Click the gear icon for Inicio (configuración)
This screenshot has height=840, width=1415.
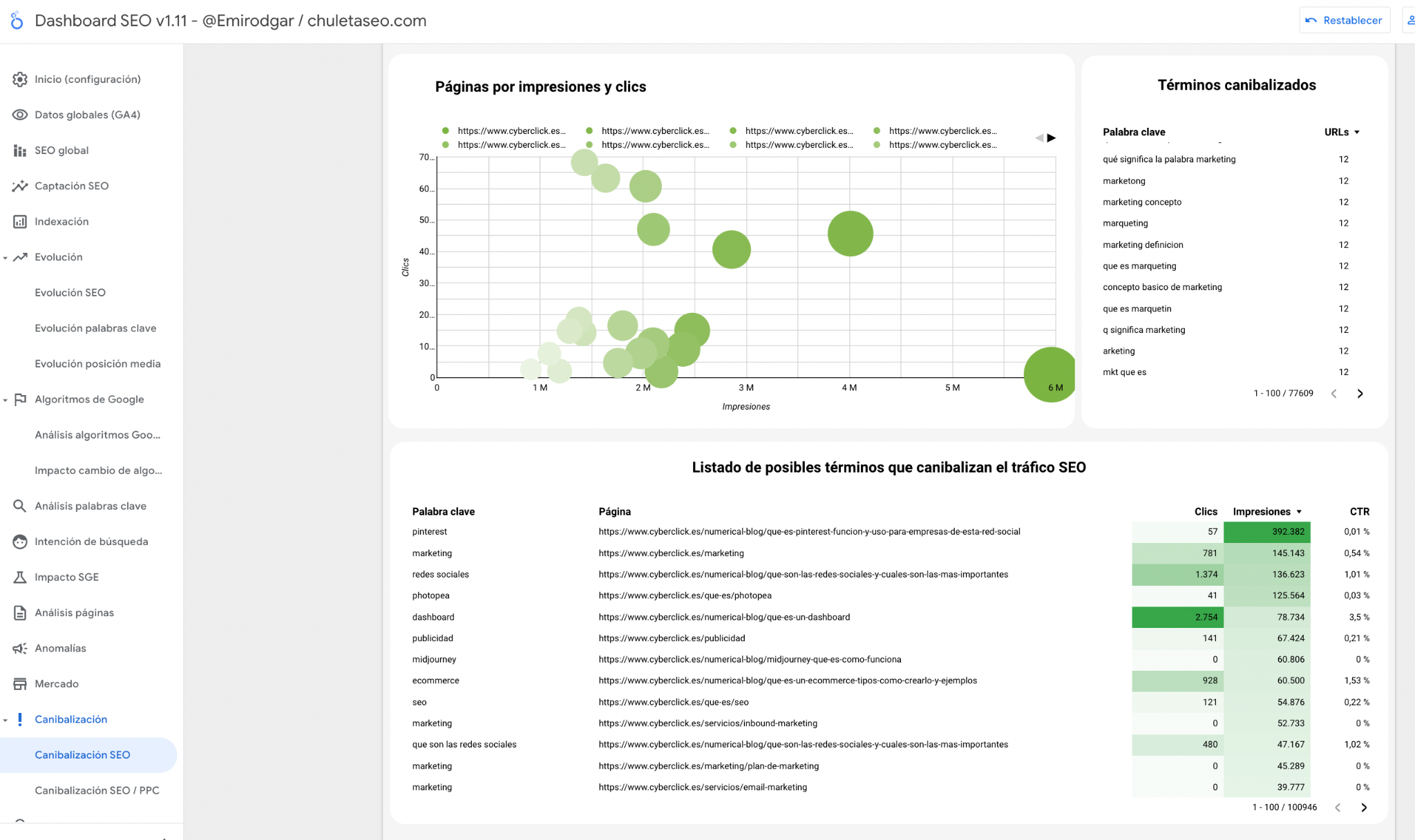click(x=20, y=79)
